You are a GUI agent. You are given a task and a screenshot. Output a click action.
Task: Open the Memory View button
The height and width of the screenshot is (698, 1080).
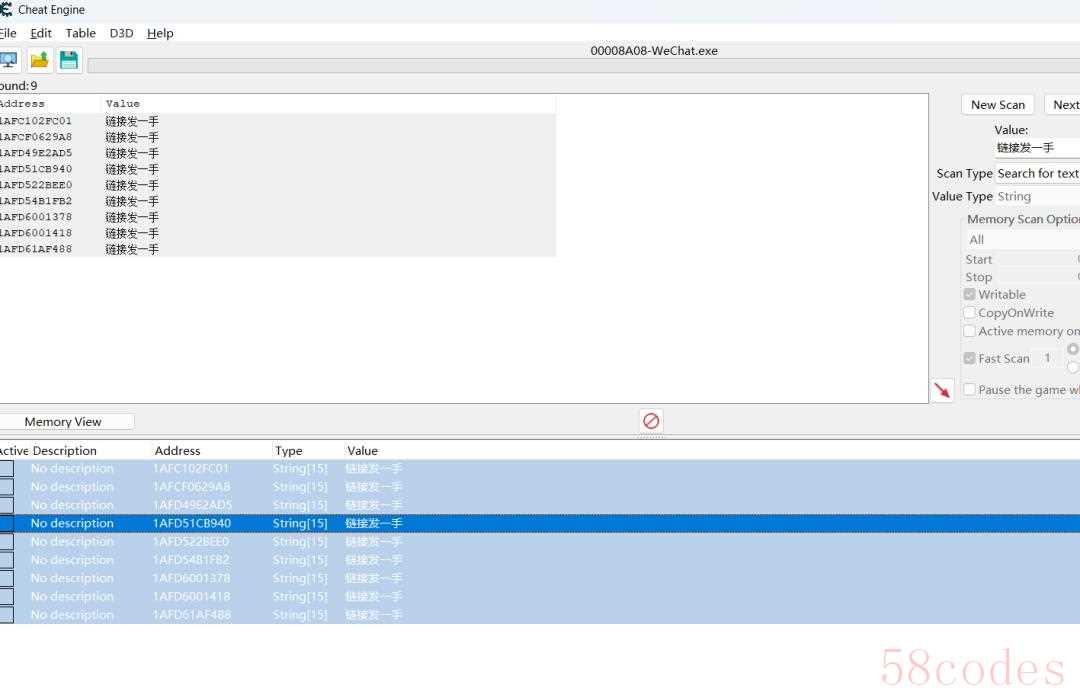66,422
